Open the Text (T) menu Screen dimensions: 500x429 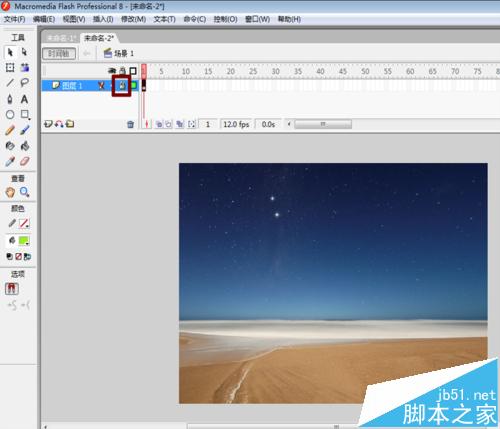(x=164, y=19)
